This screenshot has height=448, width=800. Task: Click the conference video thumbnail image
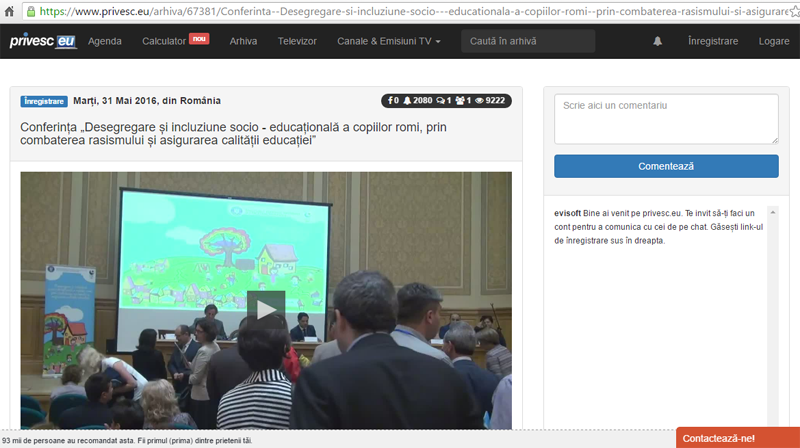[266, 301]
